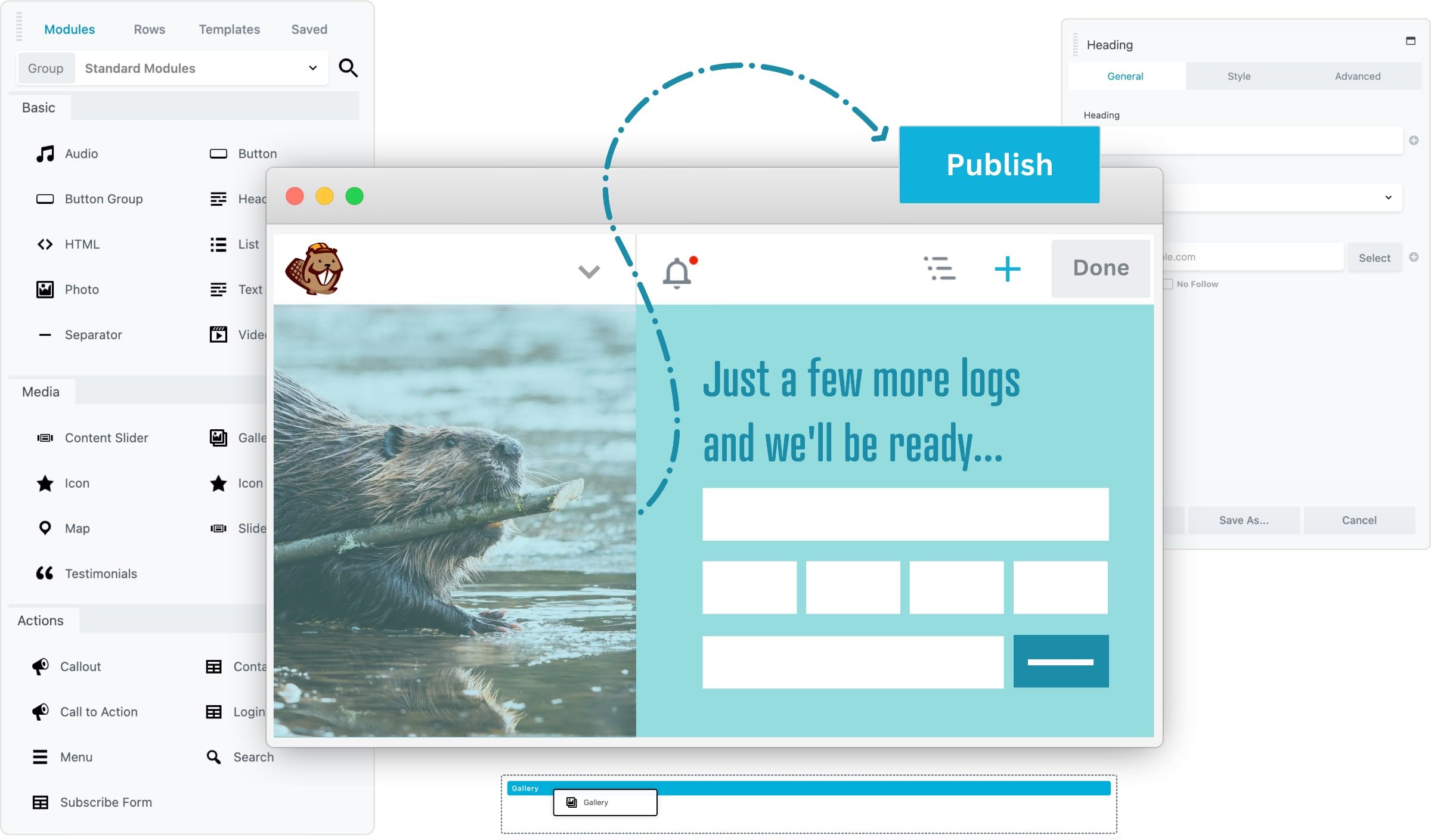Viewport: 1431px width, 840px height.
Task: Click the Search module icon
Action: [213, 757]
